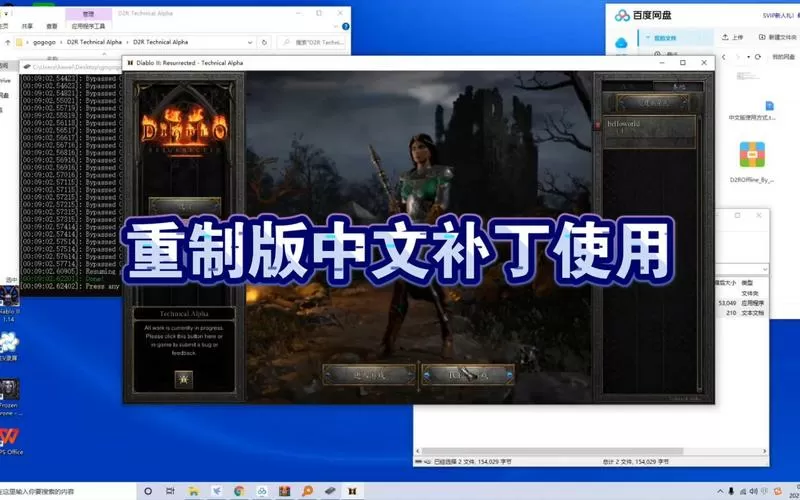
Task: Click the horizontal scrollbar in the lower-right window
Action: pyautogui.click(x=552, y=452)
